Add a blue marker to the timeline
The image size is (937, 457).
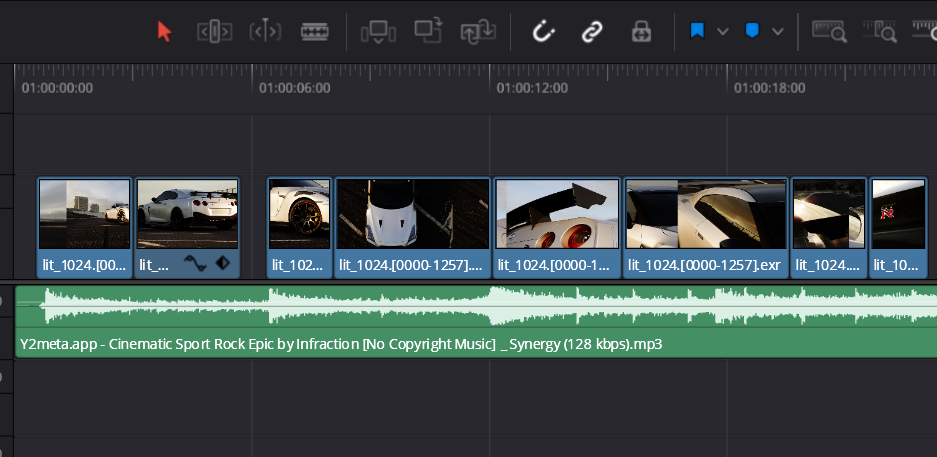coord(753,31)
